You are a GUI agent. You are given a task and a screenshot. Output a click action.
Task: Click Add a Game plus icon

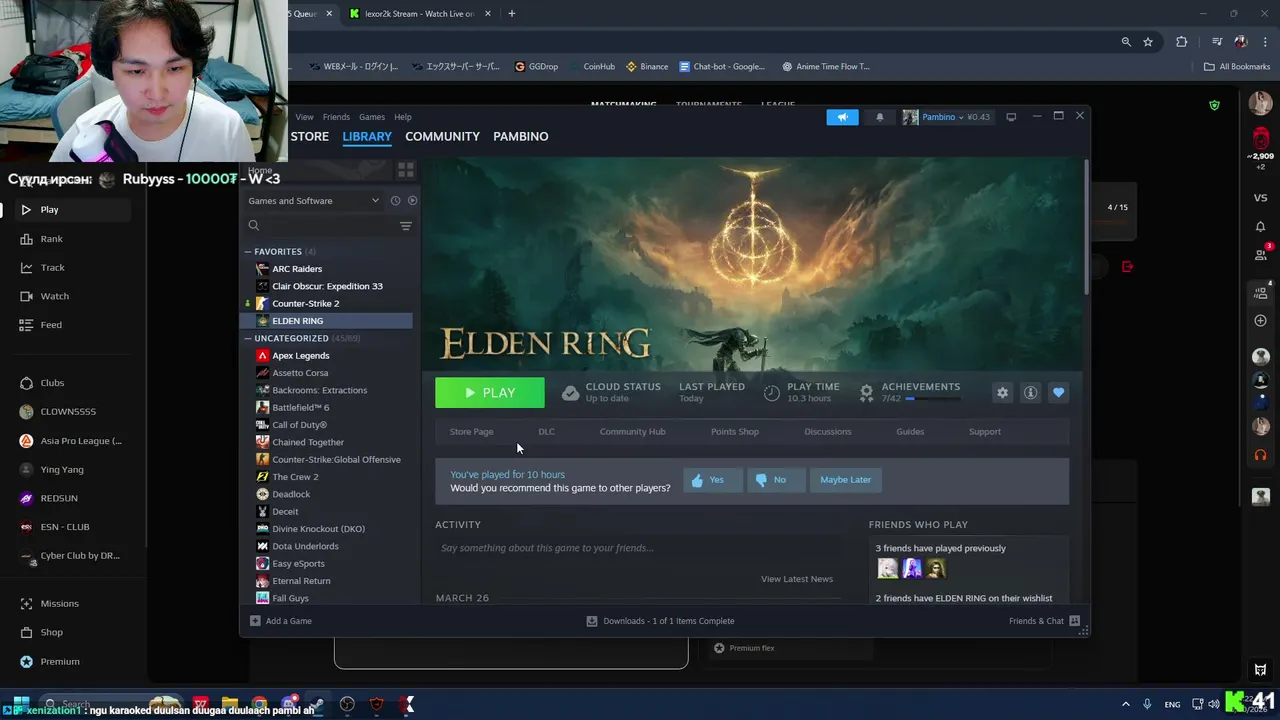pyautogui.click(x=255, y=621)
